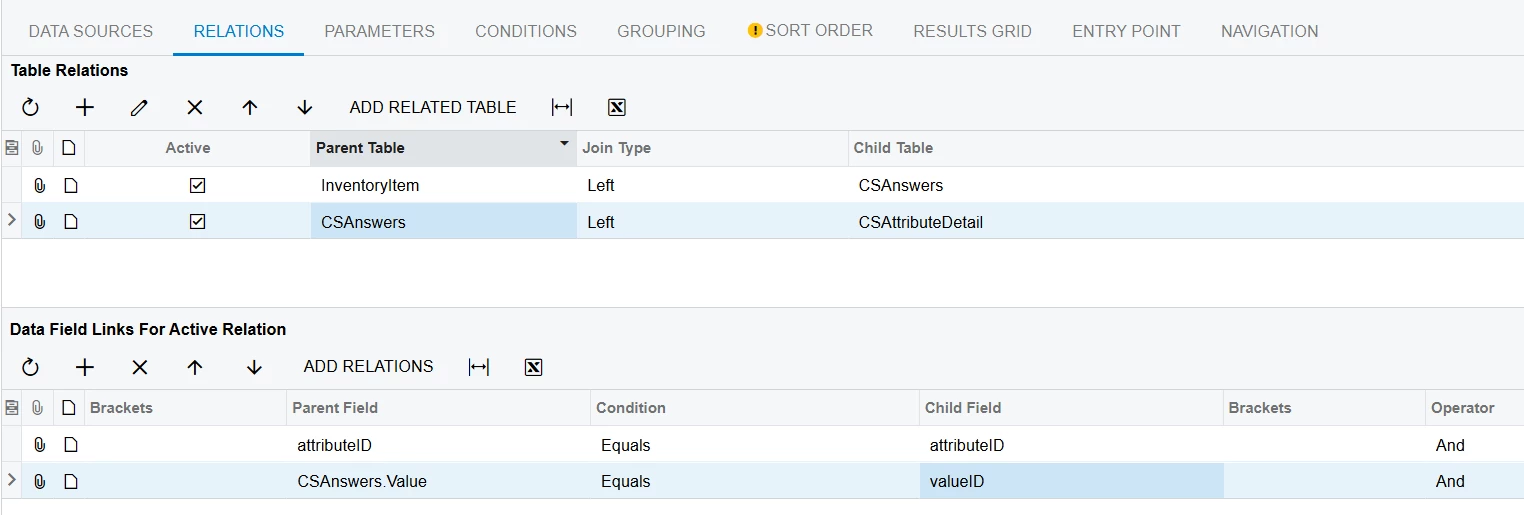
Task: Fit columns in Data Field Links grid
Action: (x=479, y=367)
